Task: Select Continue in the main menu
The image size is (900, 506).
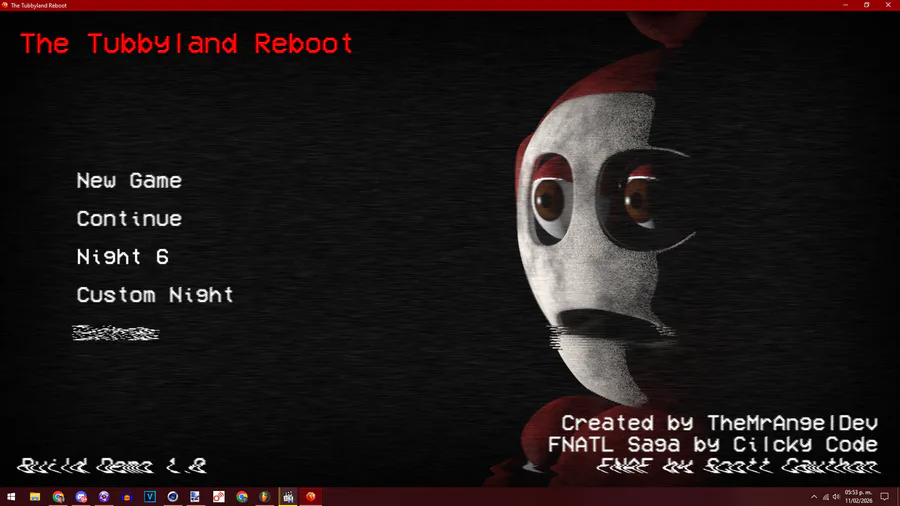Action: (129, 219)
